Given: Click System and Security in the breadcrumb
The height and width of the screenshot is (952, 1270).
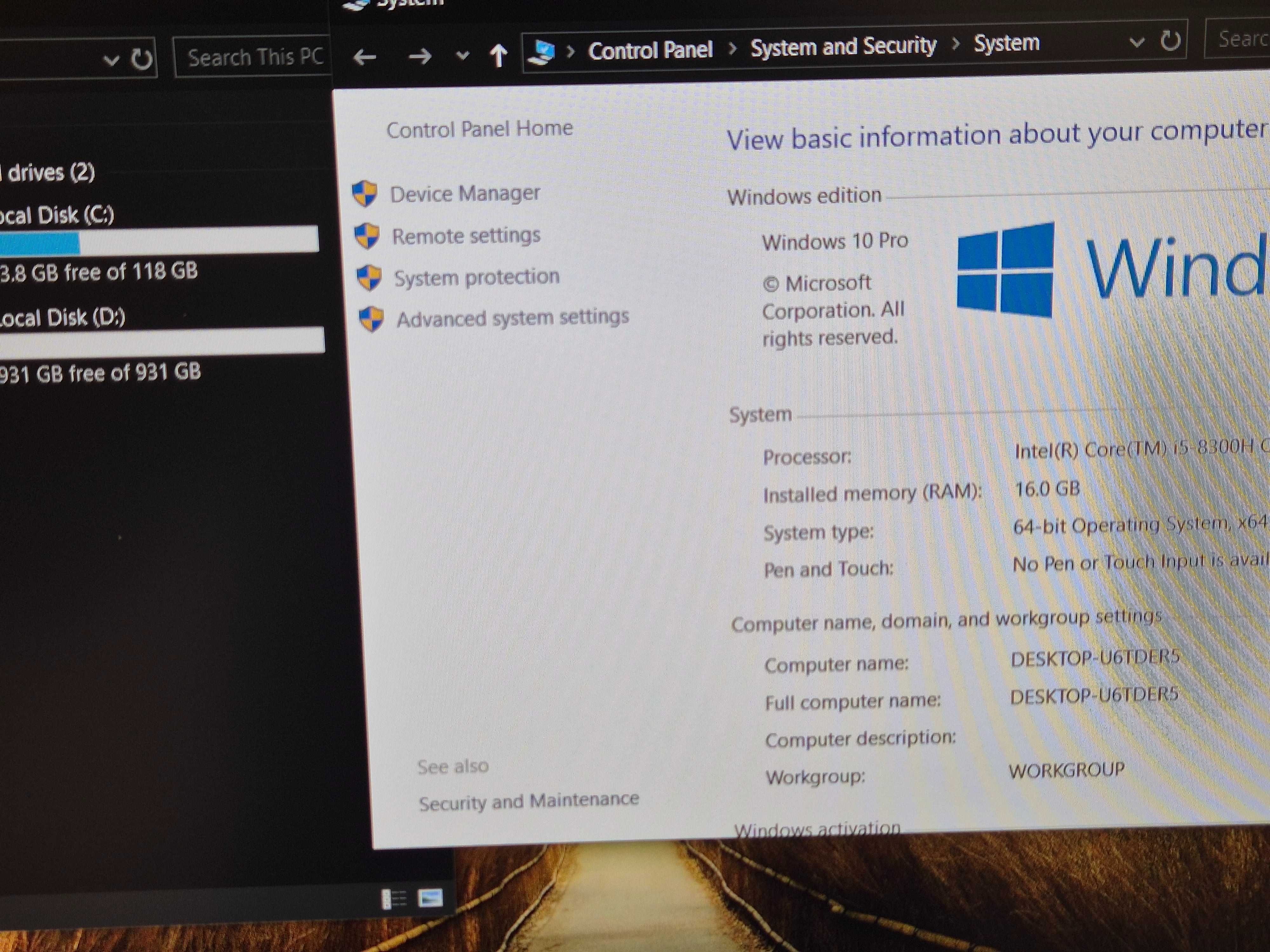Looking at the screenshot, I should click(843, 46).
